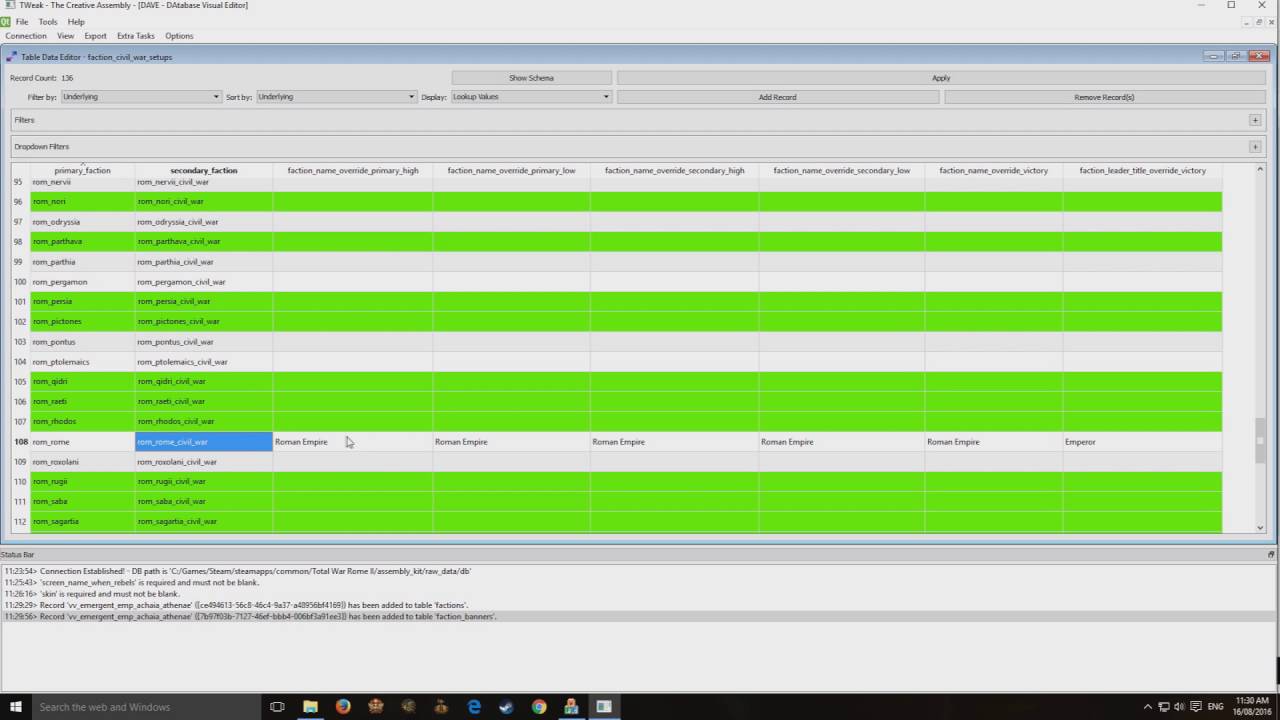Click the Add Record button

pyautogui.click(x=778, y=97)
